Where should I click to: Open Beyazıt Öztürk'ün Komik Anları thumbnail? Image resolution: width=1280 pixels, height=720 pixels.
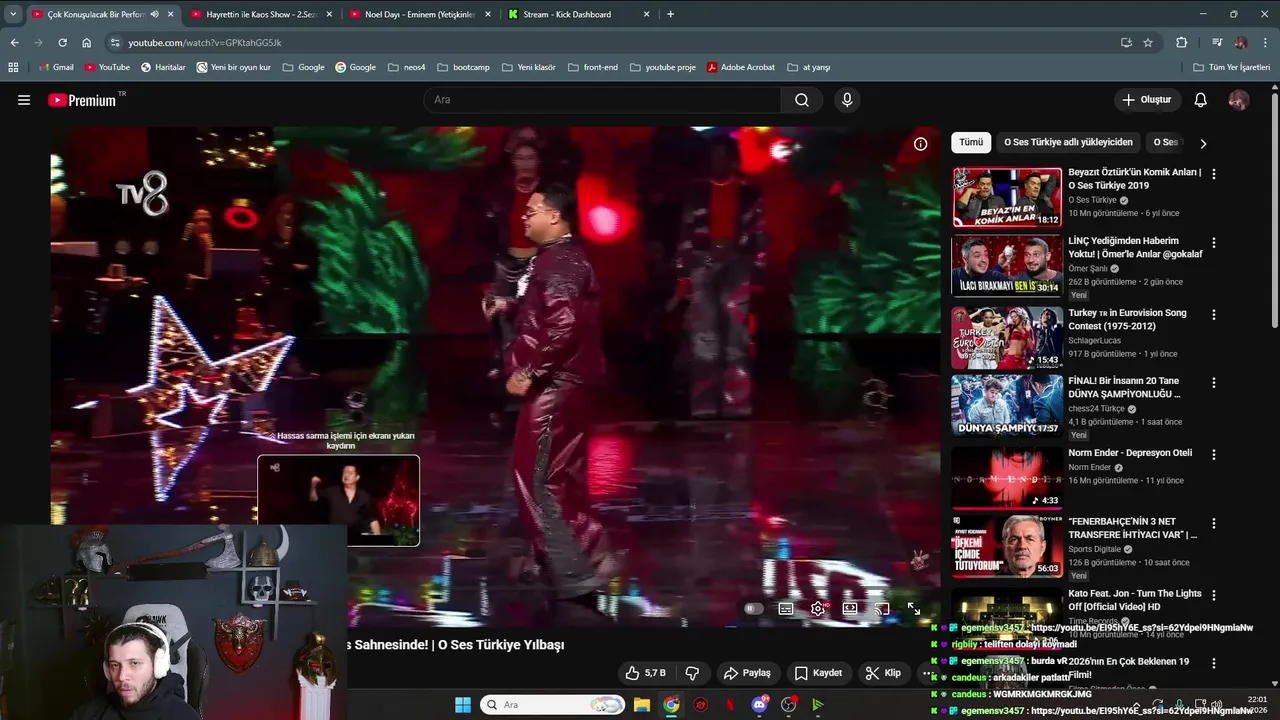[x=1007, y=197]
